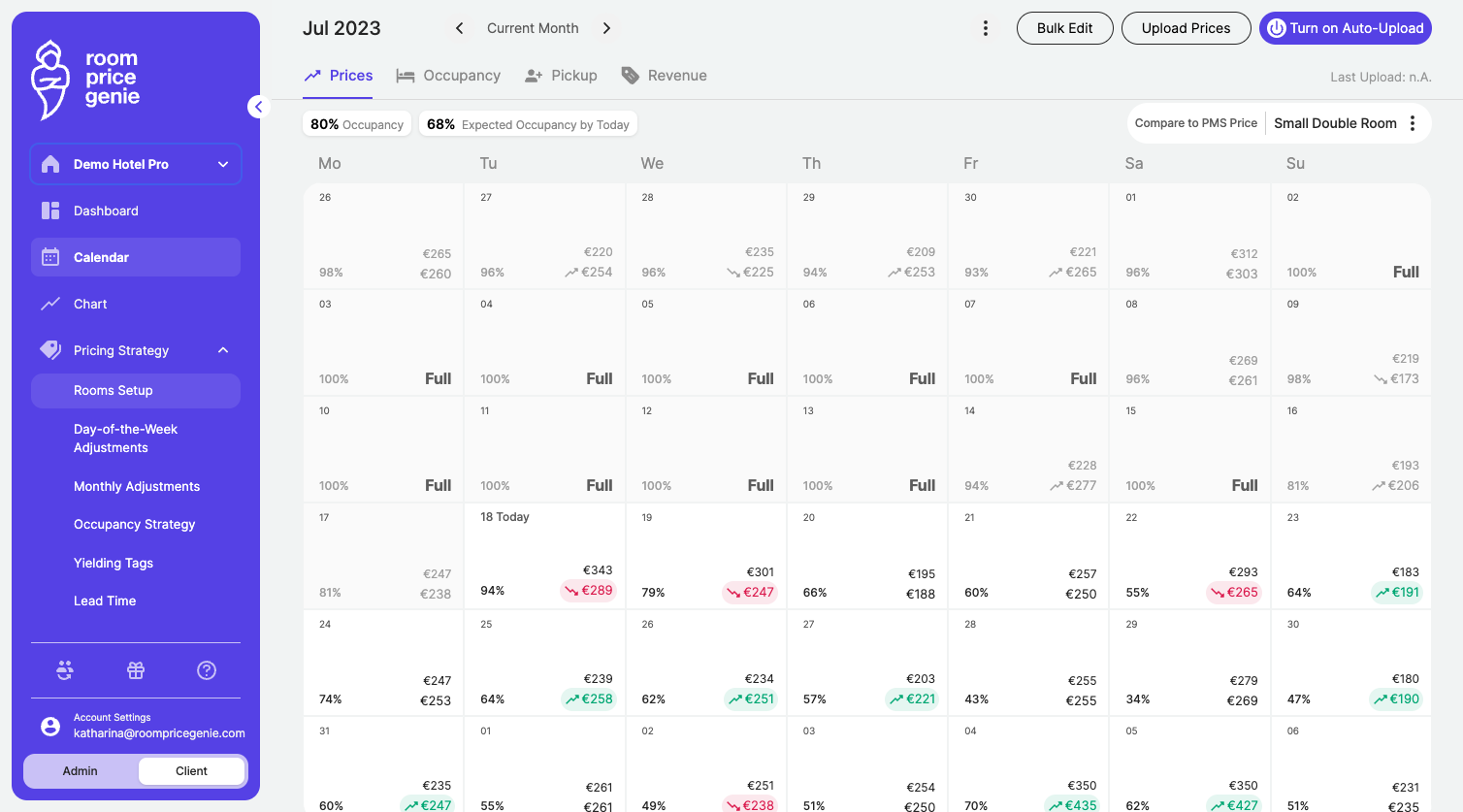Go to next month arrow

tap(606, 28)
